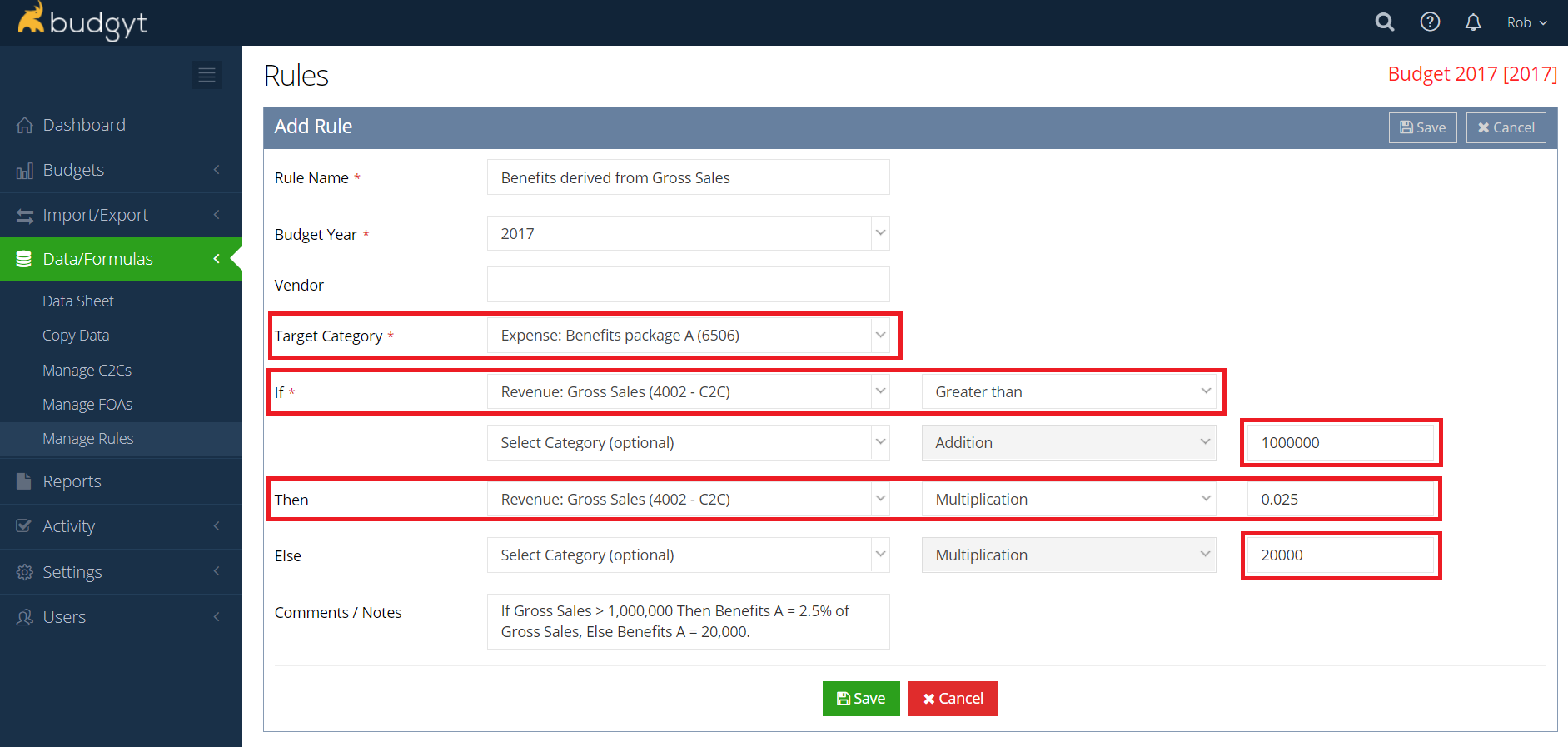Collapse the Data/Formulas menu chevron
The width and height of the screenshot is (1568, 747).
(217, 259)
